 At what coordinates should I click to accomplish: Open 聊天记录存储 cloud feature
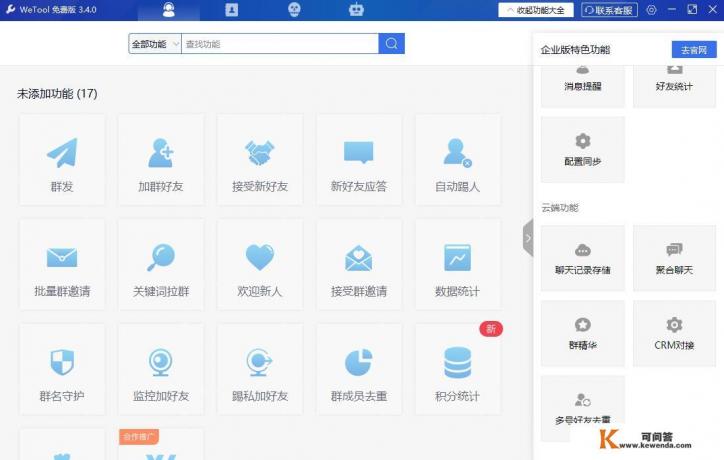pyautogui.click(x=583, y=258)
